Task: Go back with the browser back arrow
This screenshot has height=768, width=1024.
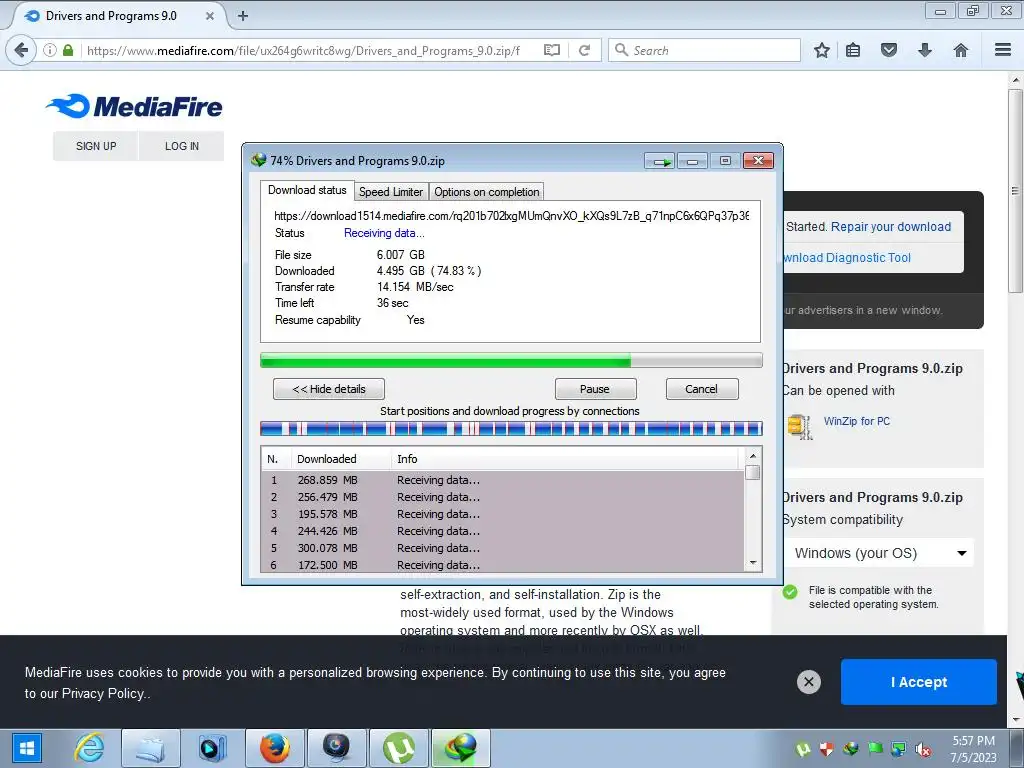Action: [x=21, y=50]
